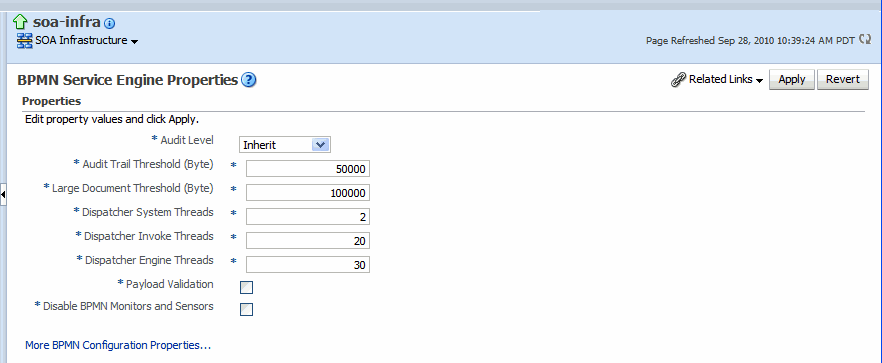
Task: Enable the Payload Validation checkbox
Action: 246,288
